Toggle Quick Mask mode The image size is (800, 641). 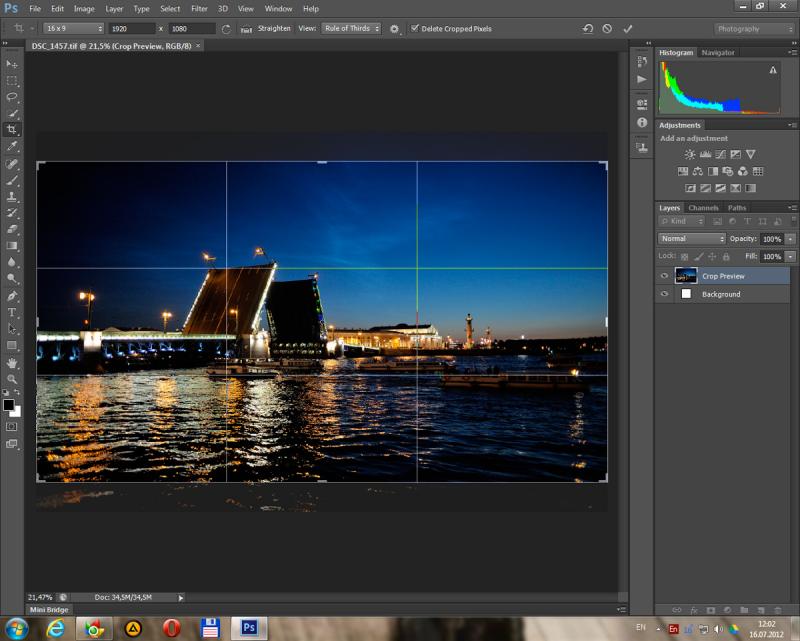[12, 427]
